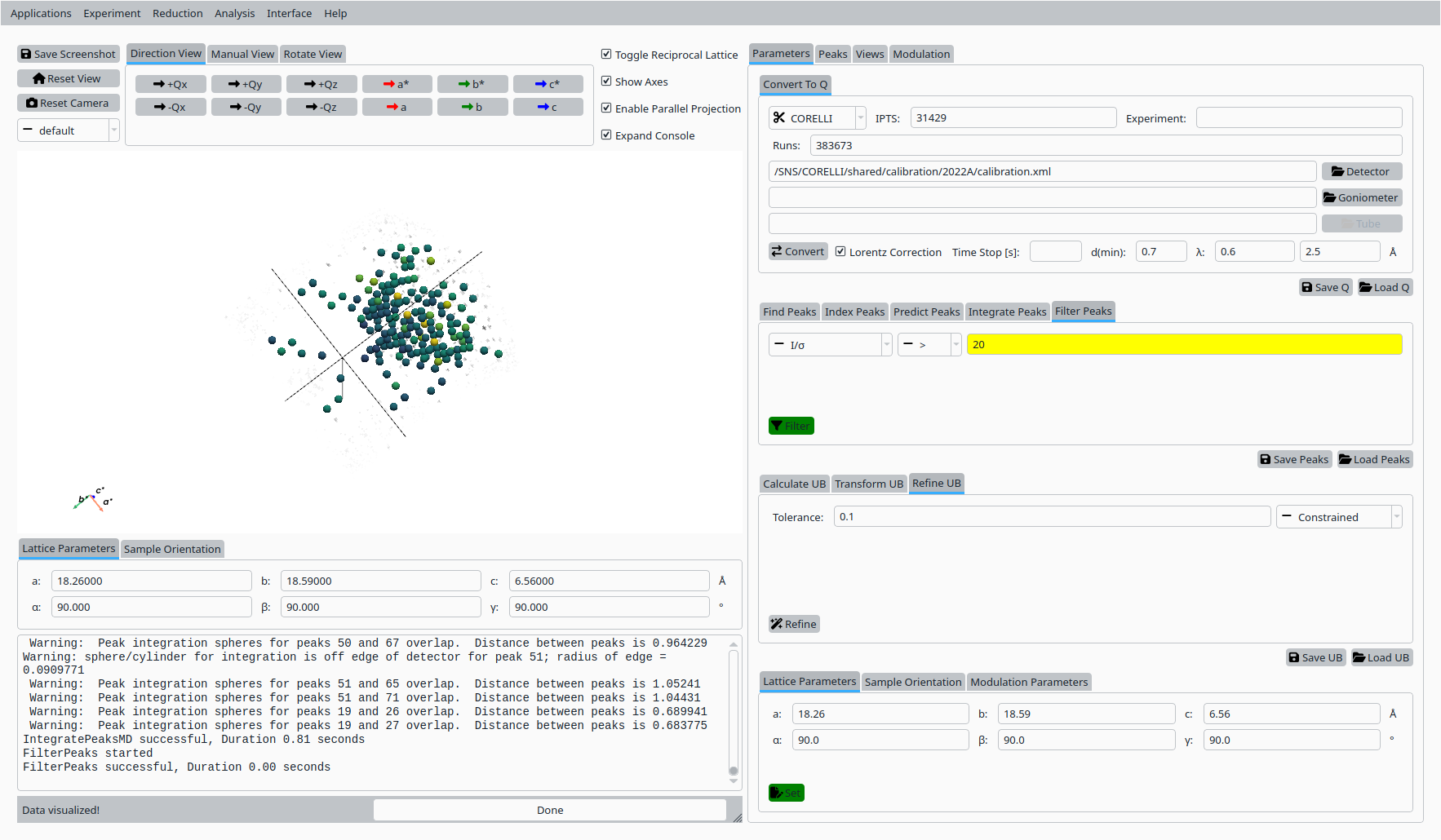Save the UB matrix to file

1315,657
